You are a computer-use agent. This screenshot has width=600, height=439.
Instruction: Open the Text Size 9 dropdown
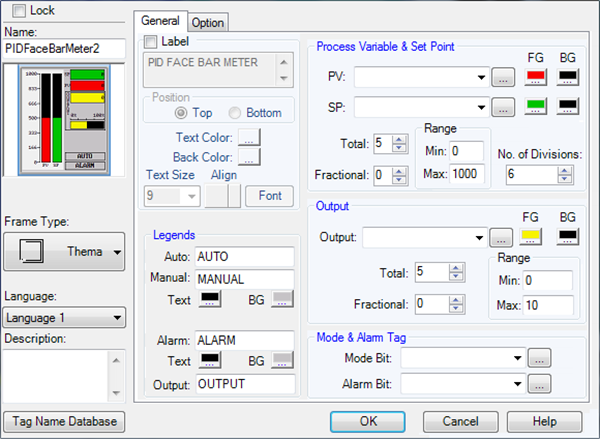(x=172, y=196)
